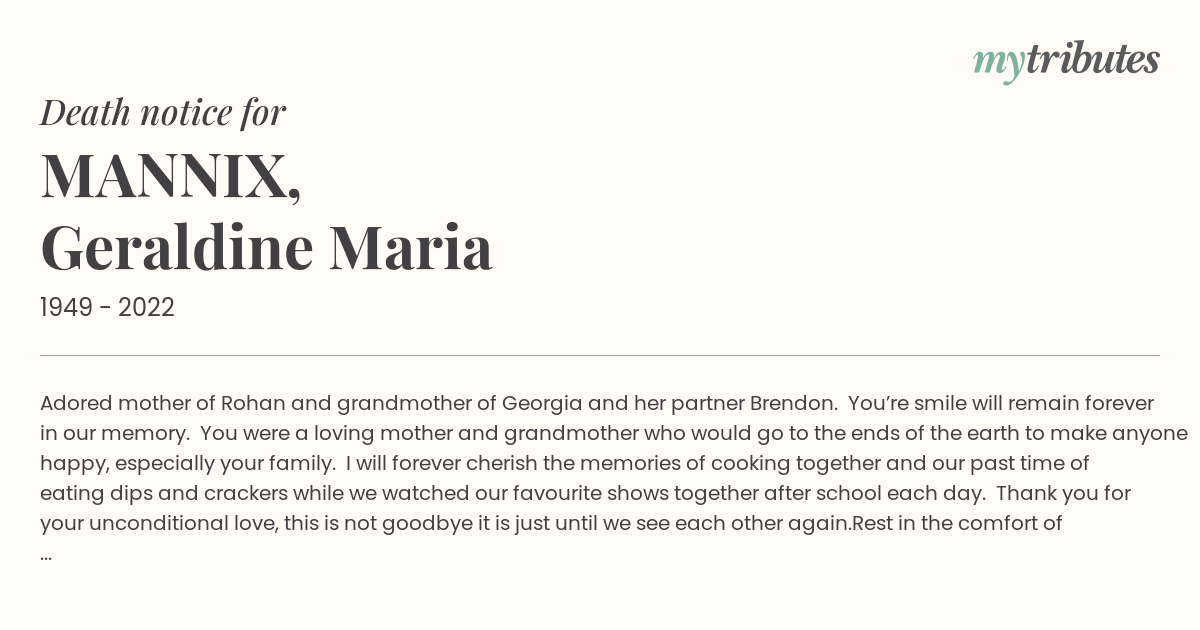Click "tributes" part of logo
The width and height of the screenshot is (1200, 630).
[1092, 60]
